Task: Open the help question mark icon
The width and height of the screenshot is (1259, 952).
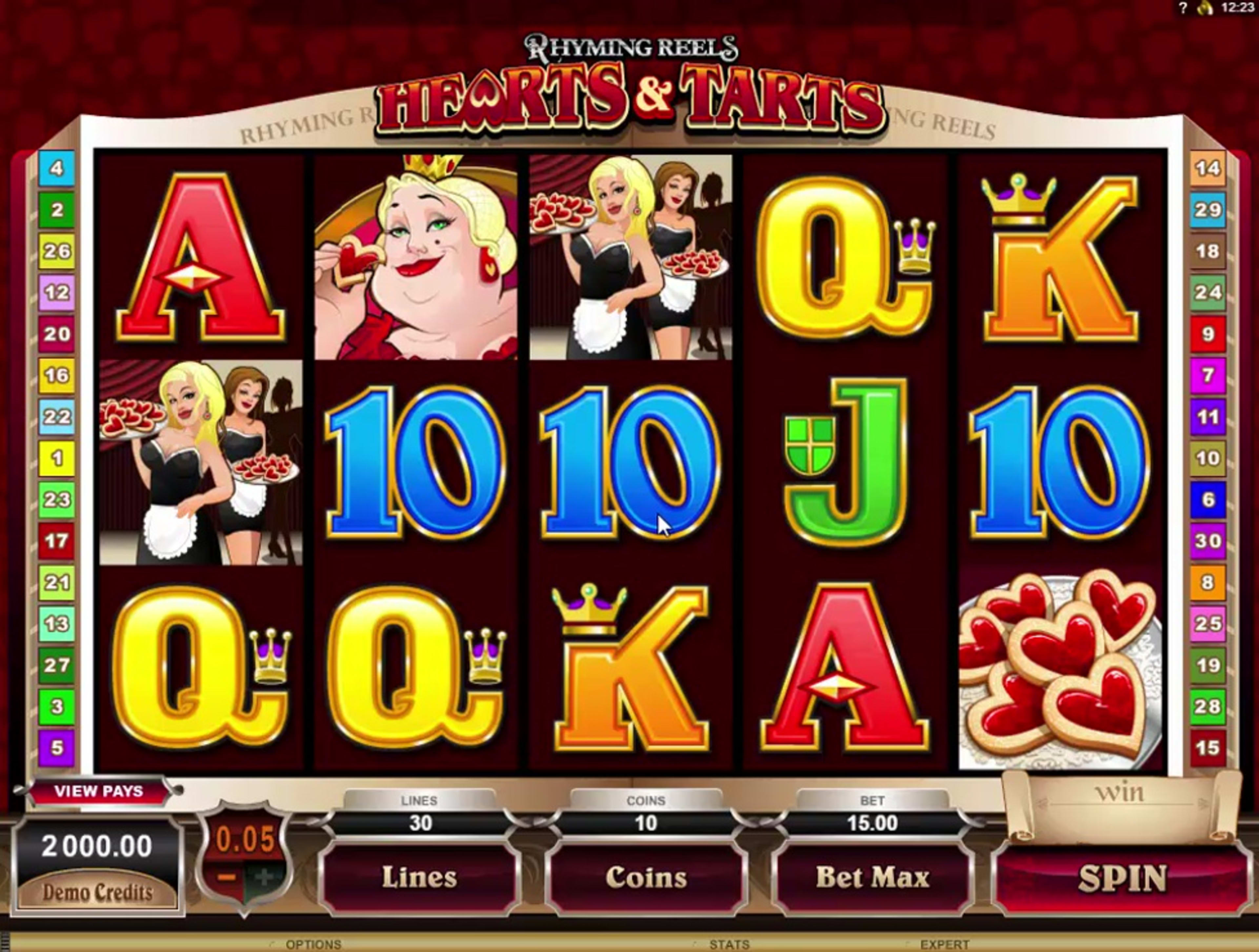Action: [1183, 8]
